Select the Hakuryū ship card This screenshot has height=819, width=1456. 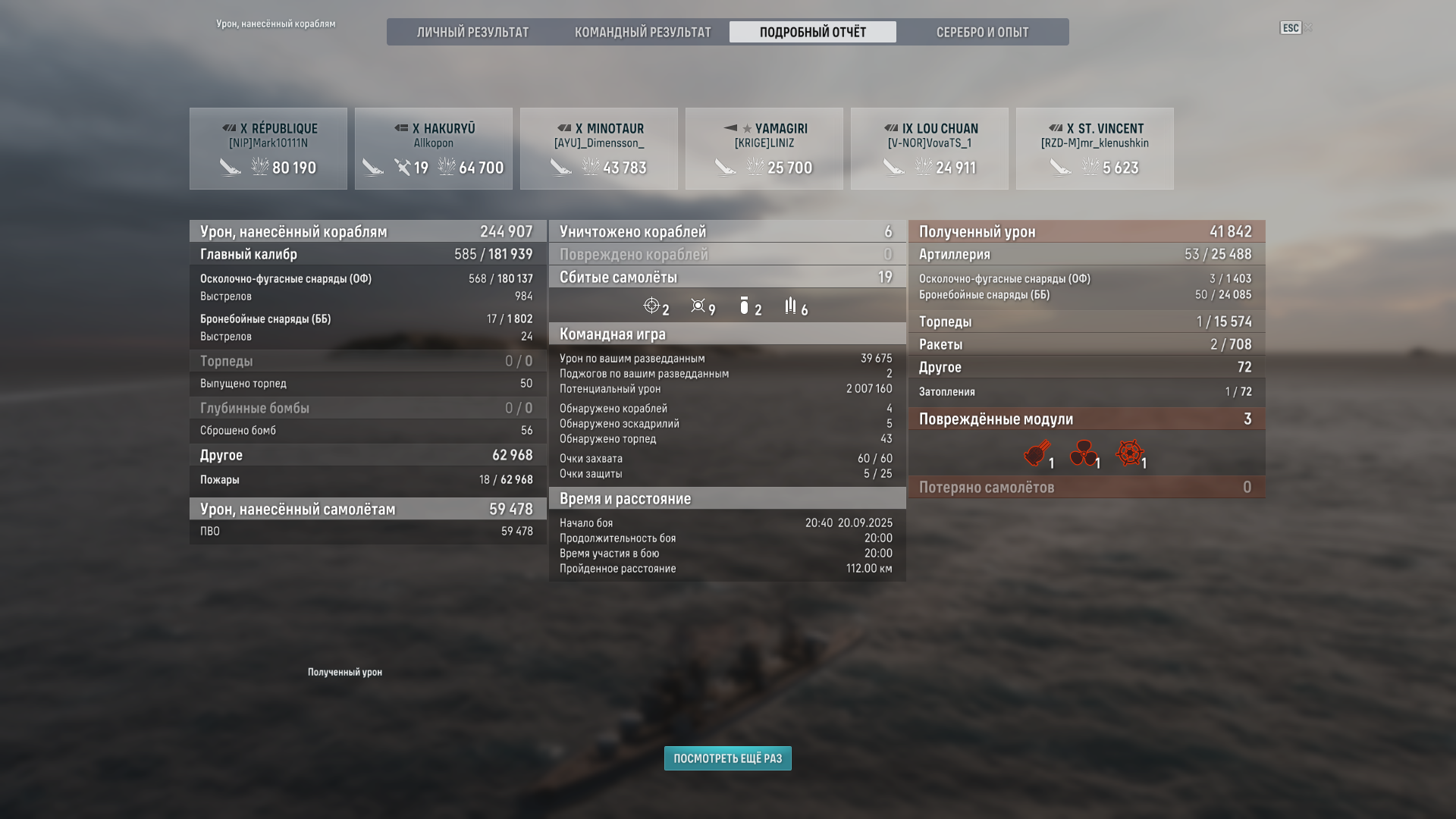point(434,149)
